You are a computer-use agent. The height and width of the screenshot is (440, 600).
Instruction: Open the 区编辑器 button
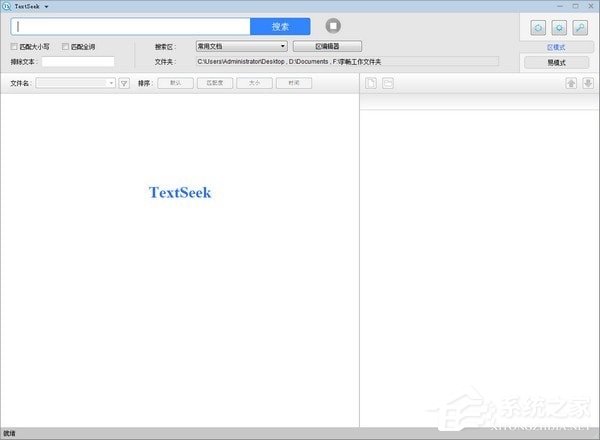(x=327, y=46)
